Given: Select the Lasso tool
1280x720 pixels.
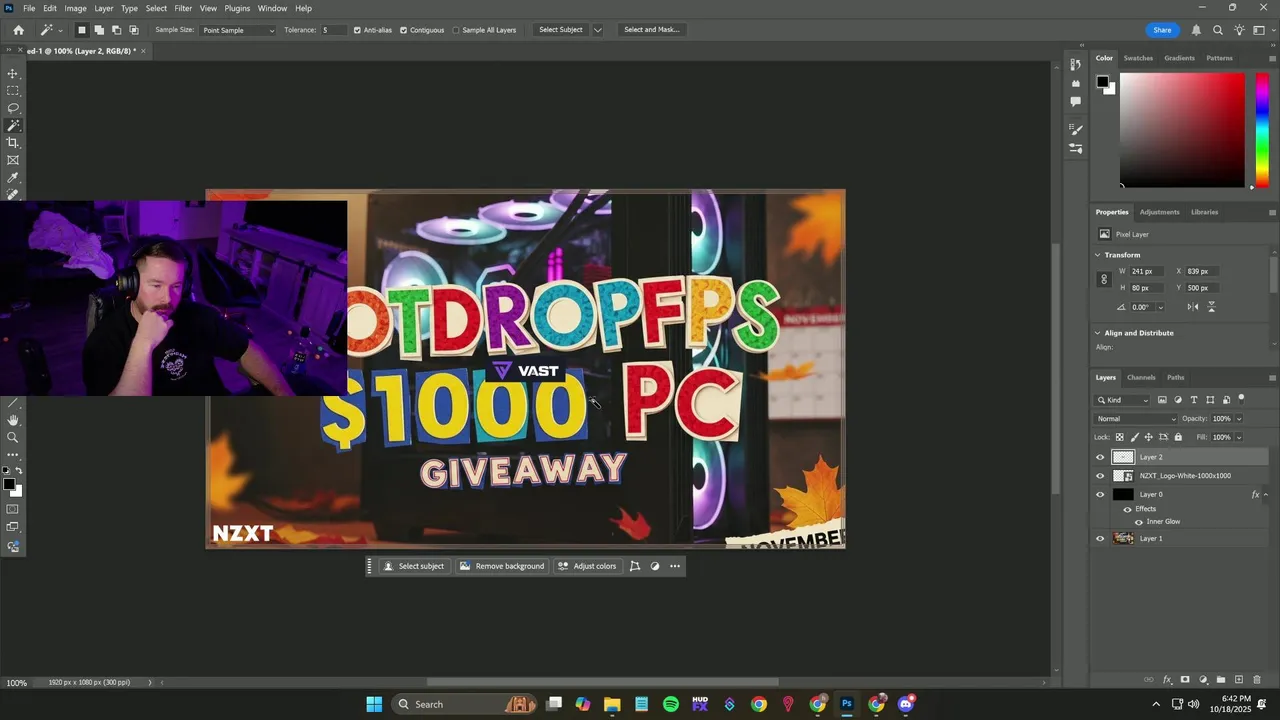Looking at the screenshot, I should [x=13, y=108].
